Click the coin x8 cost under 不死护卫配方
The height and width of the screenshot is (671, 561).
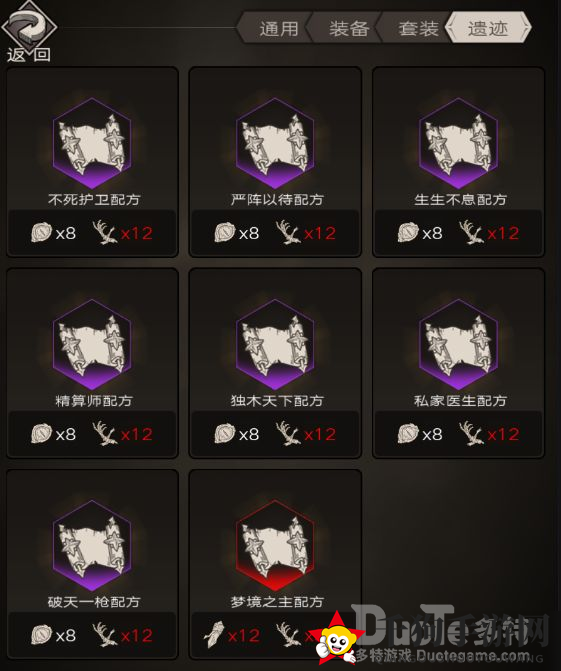(53, 233)
